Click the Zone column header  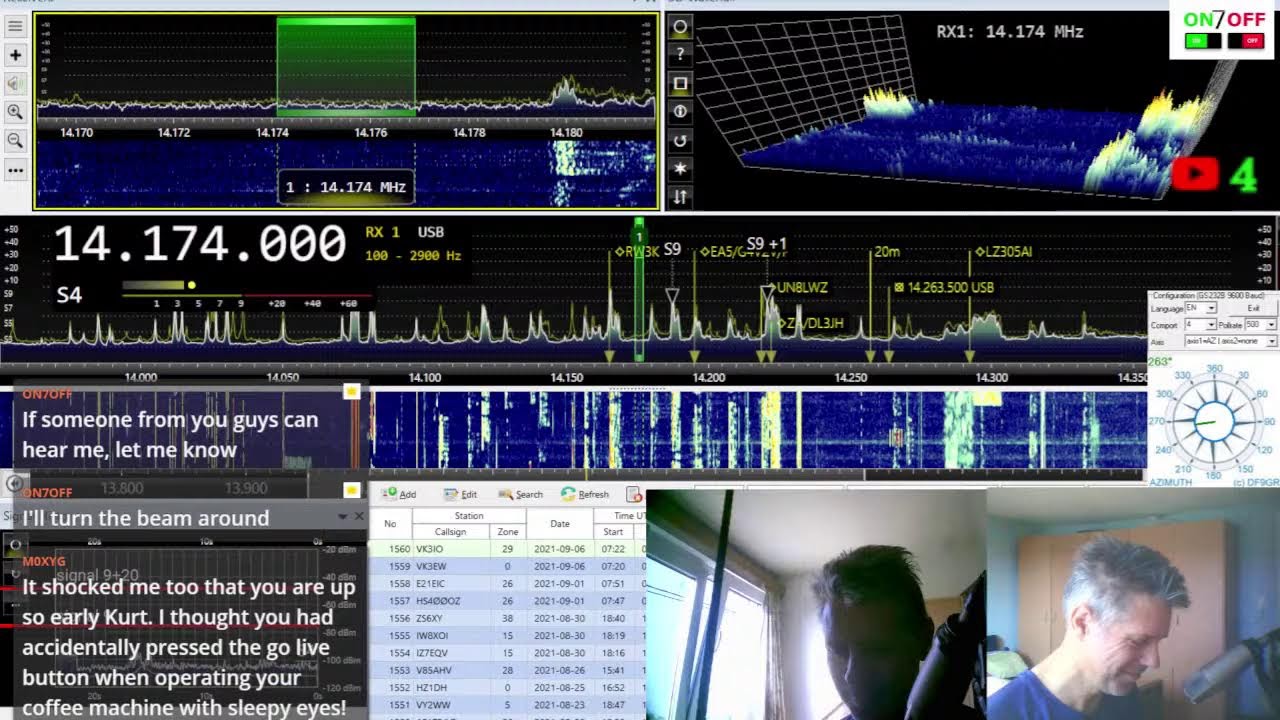point(508,532)
